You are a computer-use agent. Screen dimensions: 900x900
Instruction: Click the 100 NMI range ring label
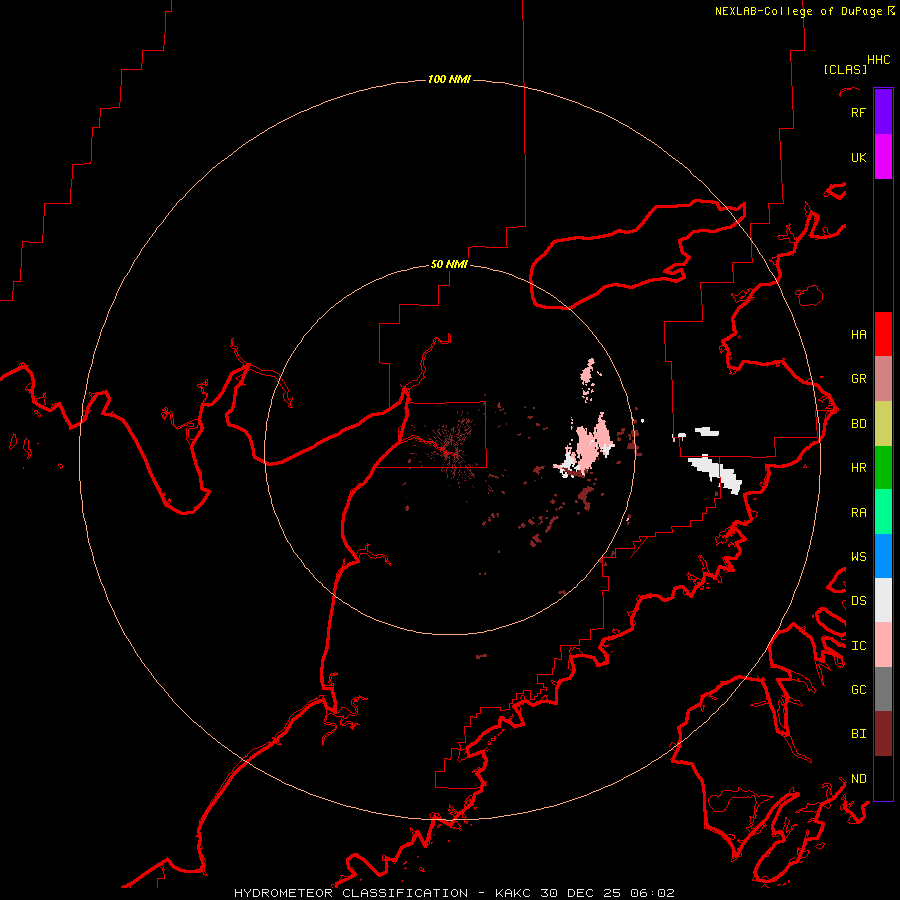[449, 79]
